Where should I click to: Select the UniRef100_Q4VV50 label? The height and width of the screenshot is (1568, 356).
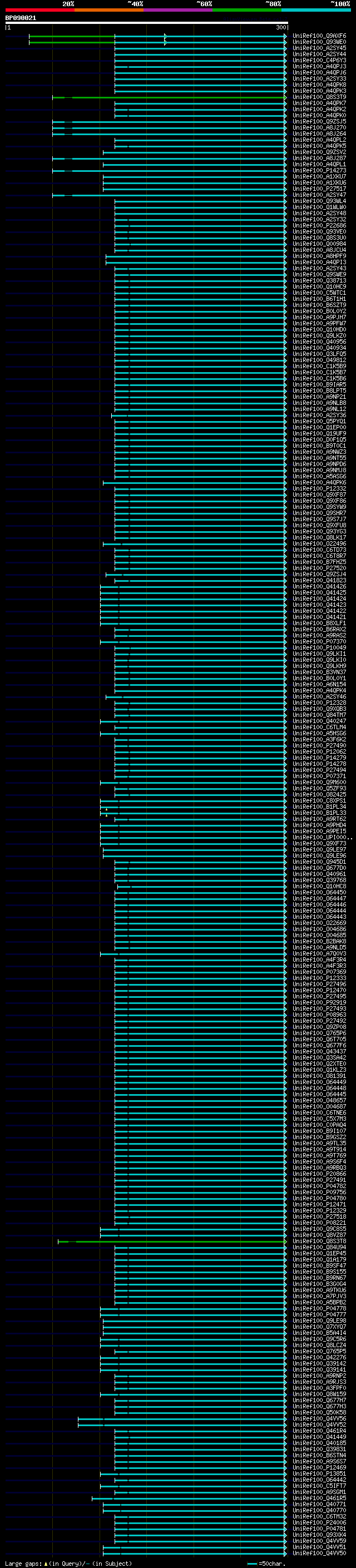[x=319, y=1553]
